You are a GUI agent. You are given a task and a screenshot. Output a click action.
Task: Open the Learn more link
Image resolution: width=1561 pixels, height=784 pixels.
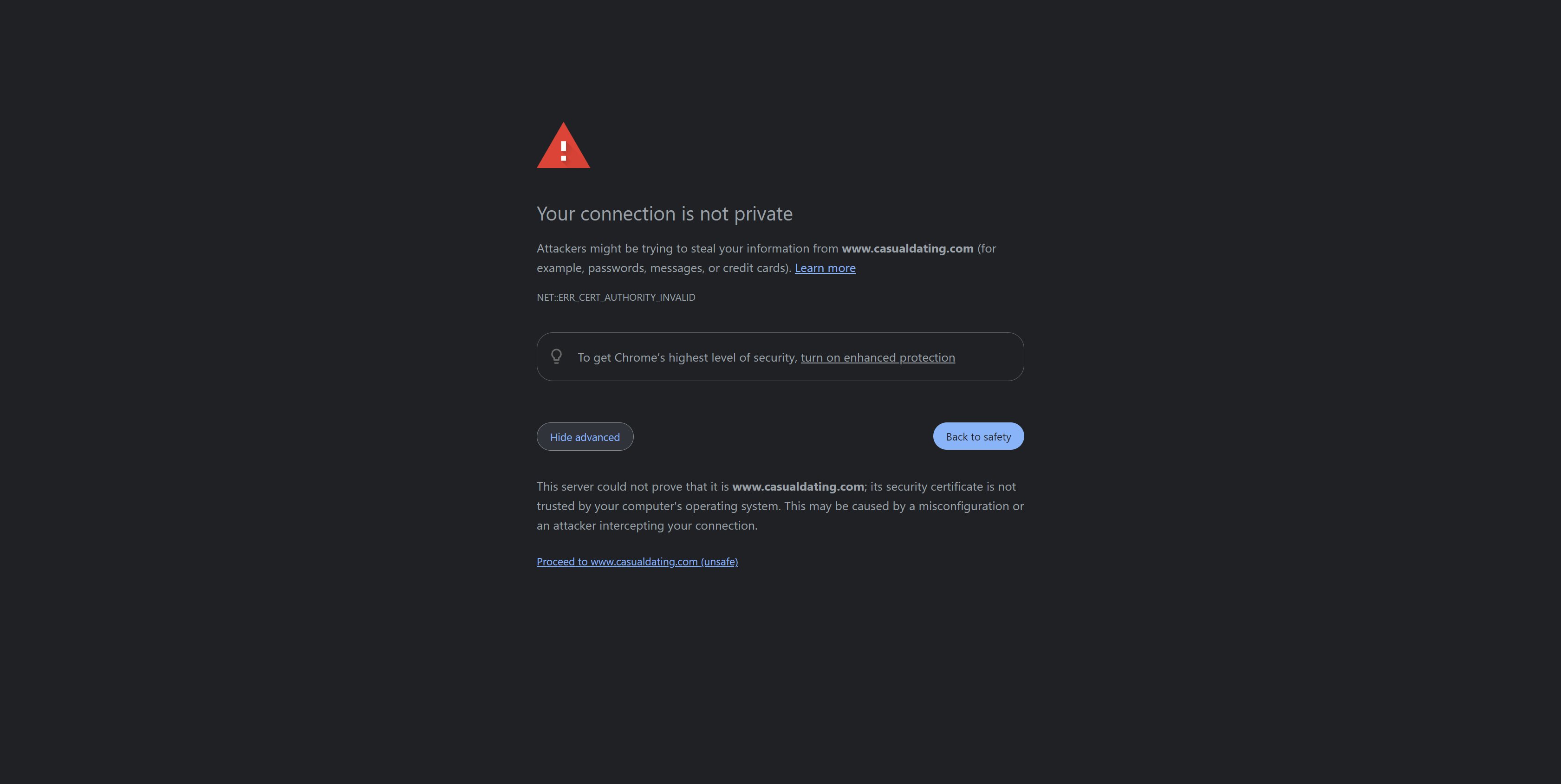point(825,268)
